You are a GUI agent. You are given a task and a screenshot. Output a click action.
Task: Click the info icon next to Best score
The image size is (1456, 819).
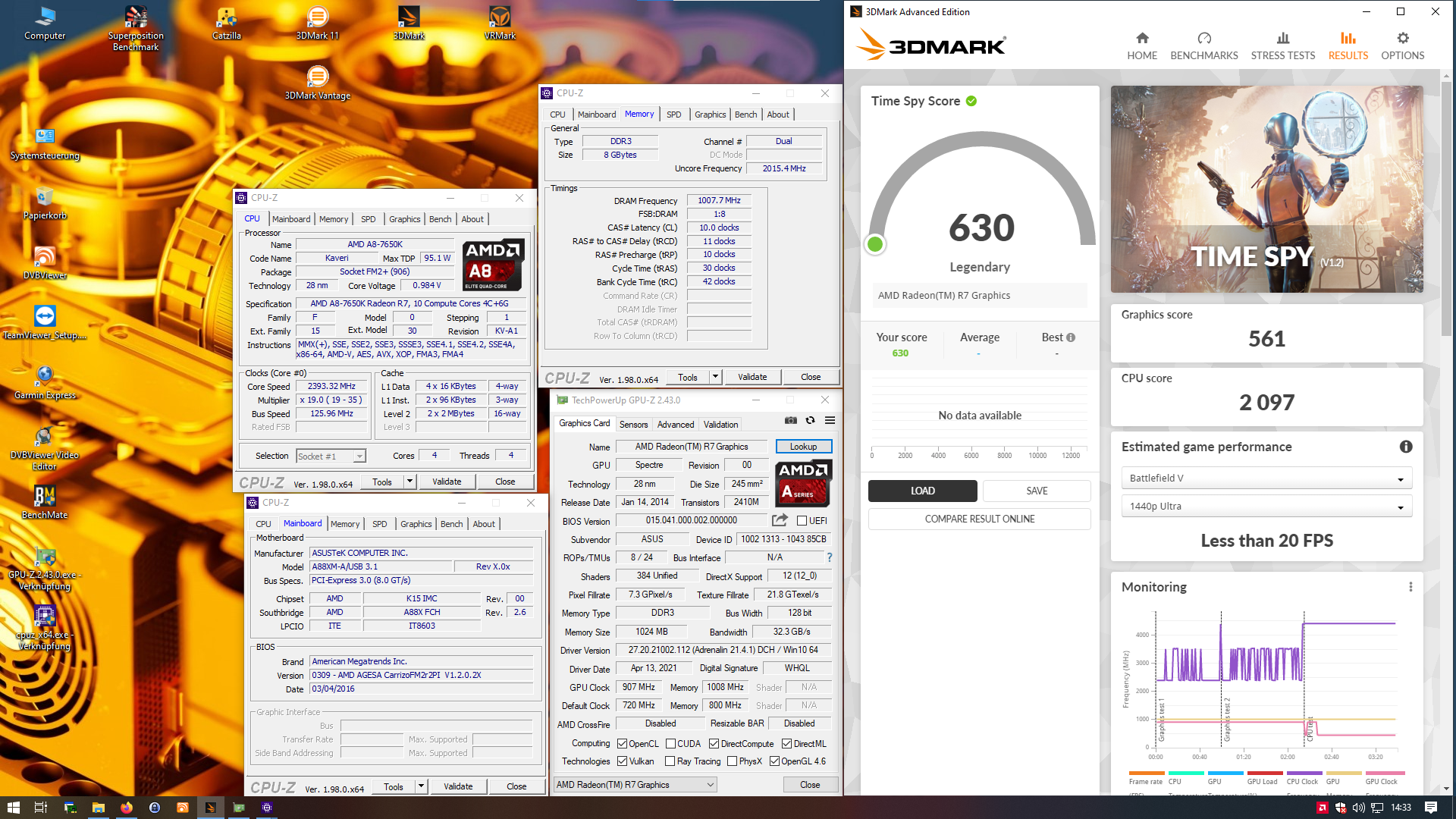(x=1071, y=337)
